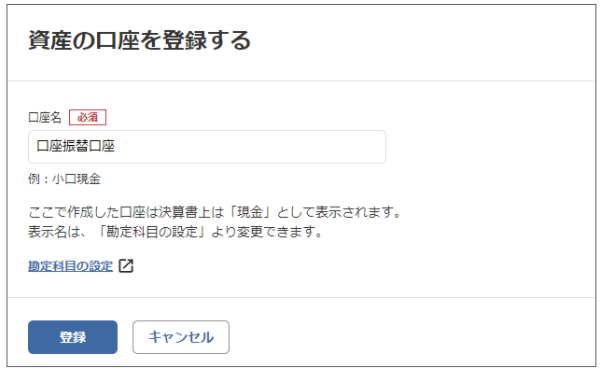The image size is (603, 374).
Task: Click the line starting with 表示名は
Action: point(175,232)
